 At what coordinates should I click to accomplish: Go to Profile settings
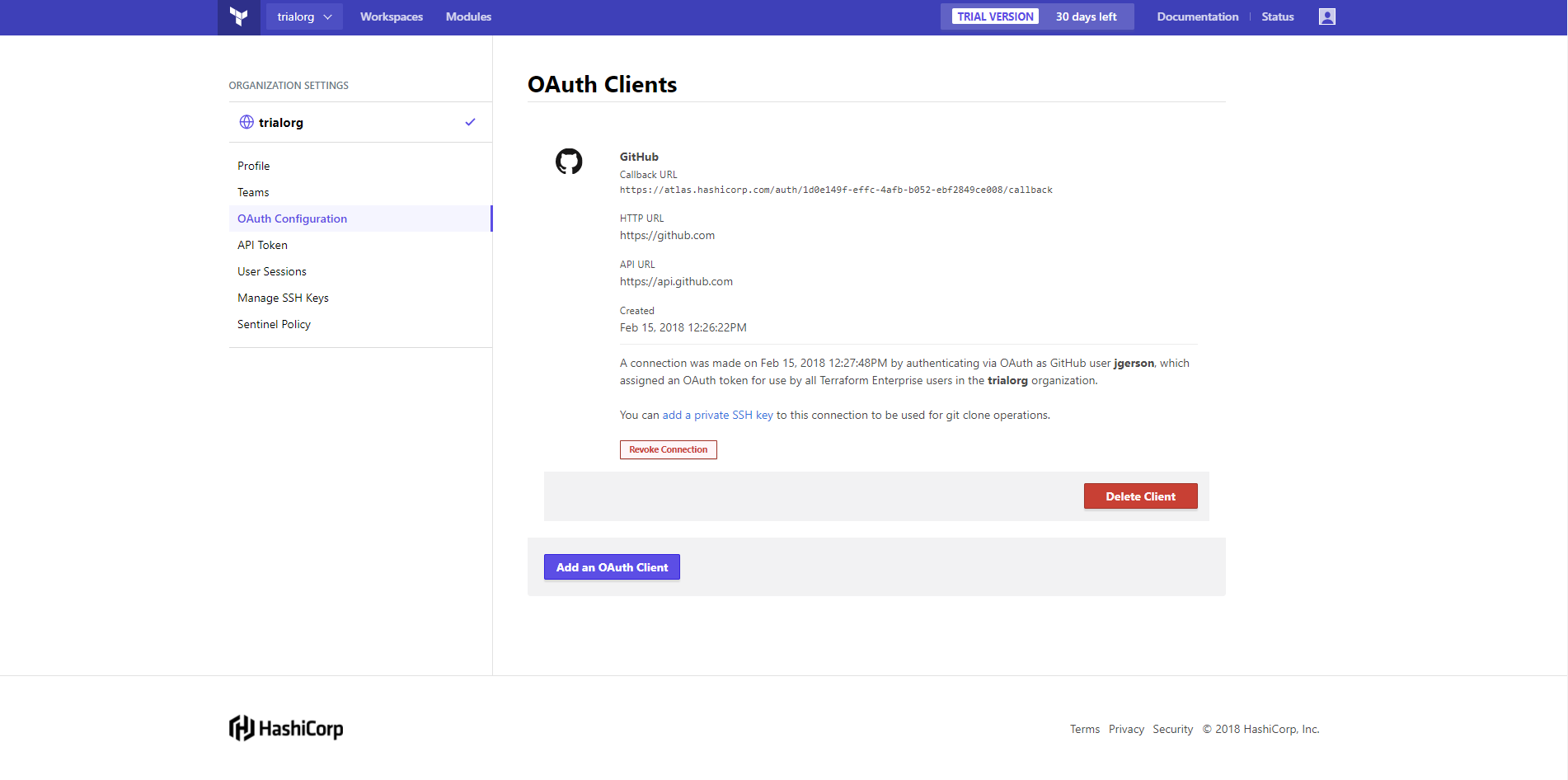[254, 166]
